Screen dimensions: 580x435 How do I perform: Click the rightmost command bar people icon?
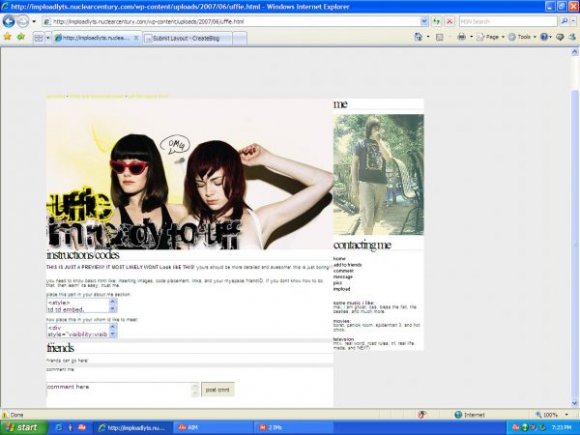tap(572, 37)
